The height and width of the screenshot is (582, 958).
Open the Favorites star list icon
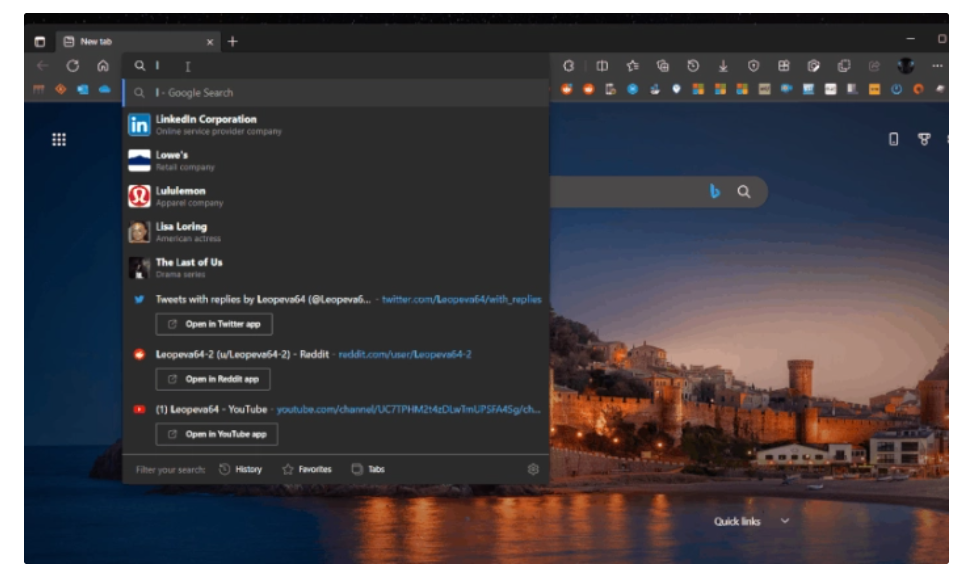click(632, 66)
